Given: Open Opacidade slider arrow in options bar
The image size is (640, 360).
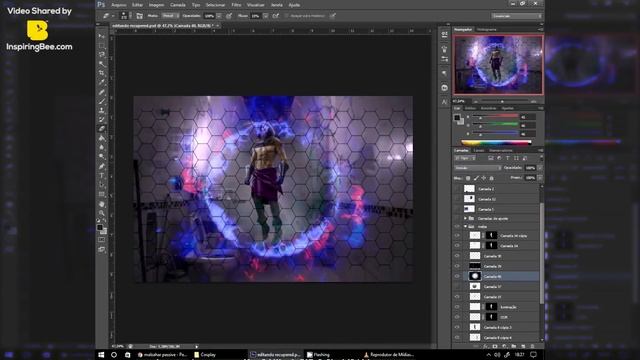Looking at the screenshot, I should (x=219, y=16).
